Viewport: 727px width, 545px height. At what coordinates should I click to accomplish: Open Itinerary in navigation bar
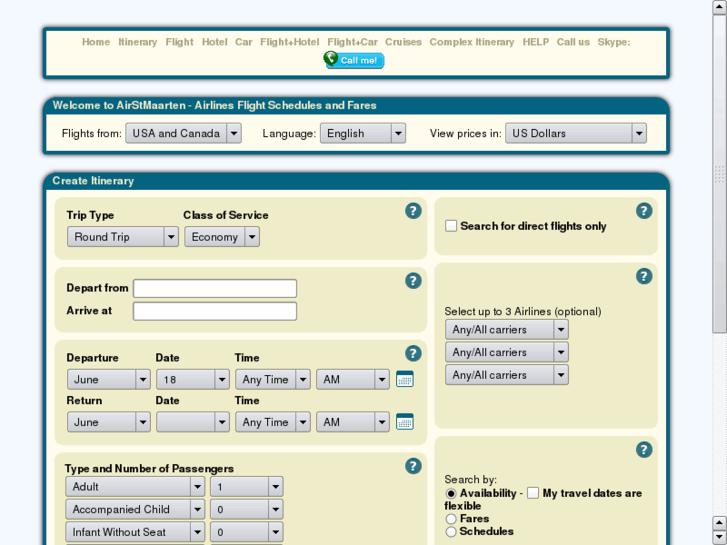click(x=137, y=42)
